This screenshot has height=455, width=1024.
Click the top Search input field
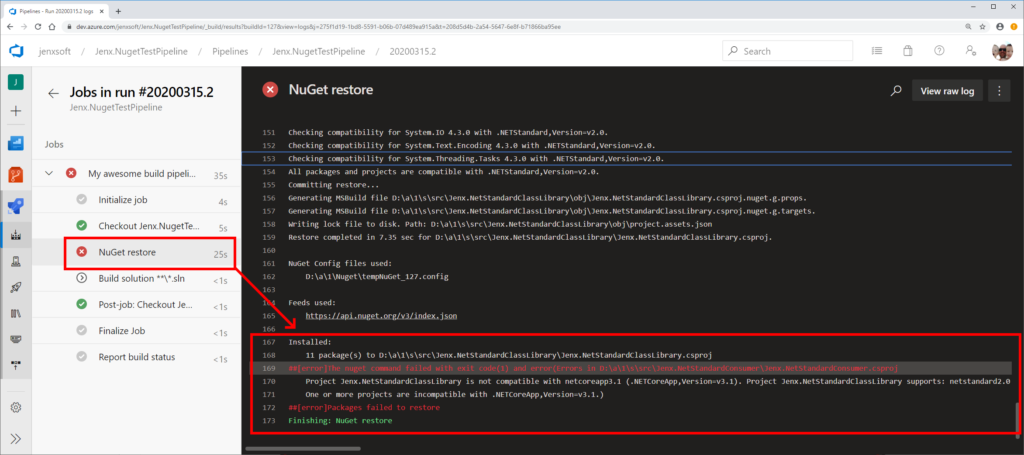pyautogui.click(x=788, y=51)
